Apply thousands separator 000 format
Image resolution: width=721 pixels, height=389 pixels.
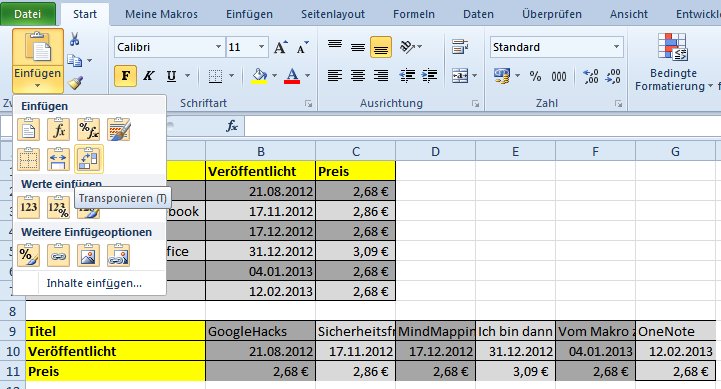pyautogui.click(x=559, y=76)
